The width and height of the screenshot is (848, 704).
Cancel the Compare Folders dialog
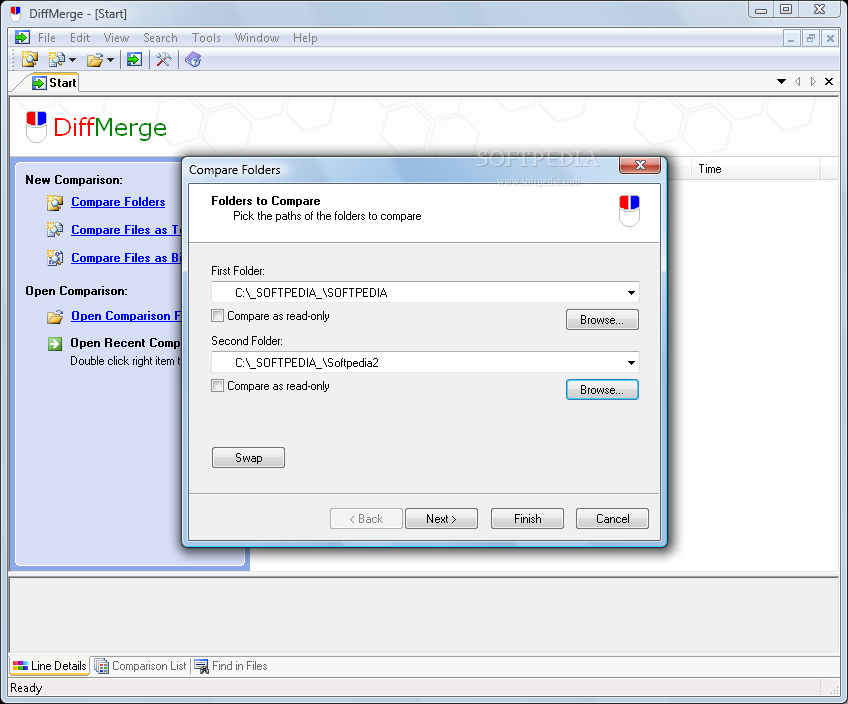(x=612, y=519)
